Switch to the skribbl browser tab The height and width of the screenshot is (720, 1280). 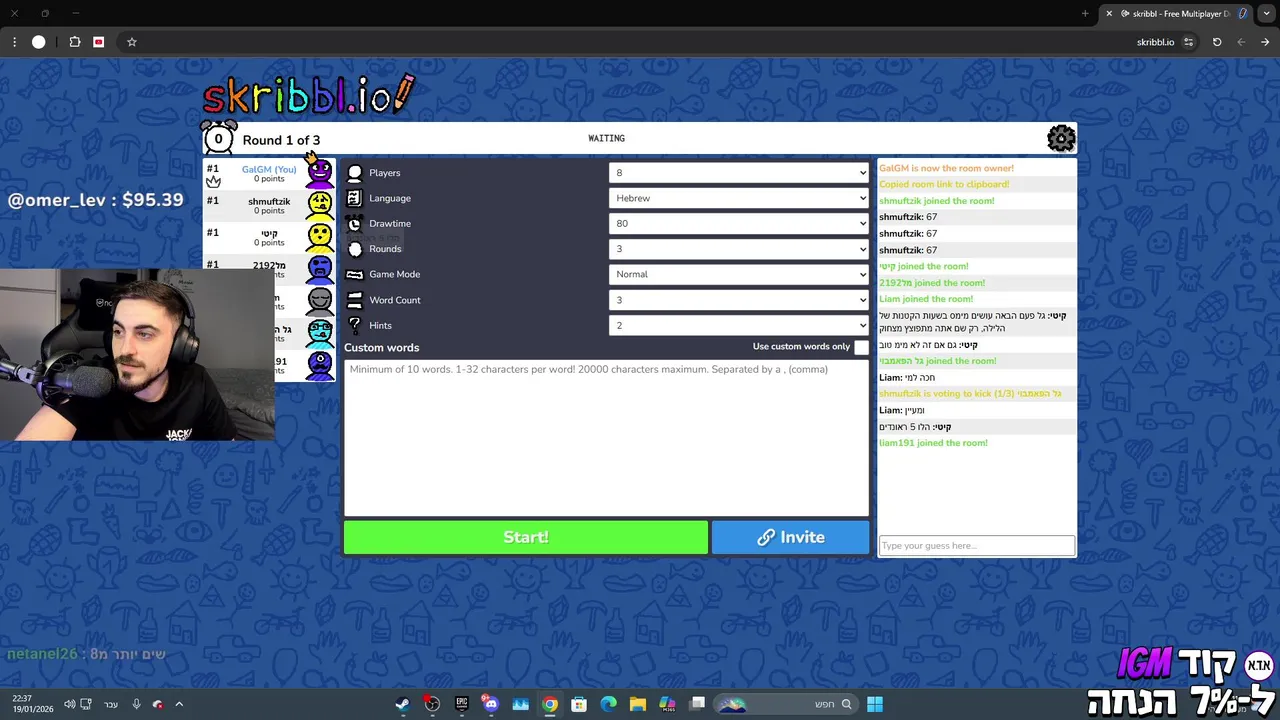(x=1175, y=14)
